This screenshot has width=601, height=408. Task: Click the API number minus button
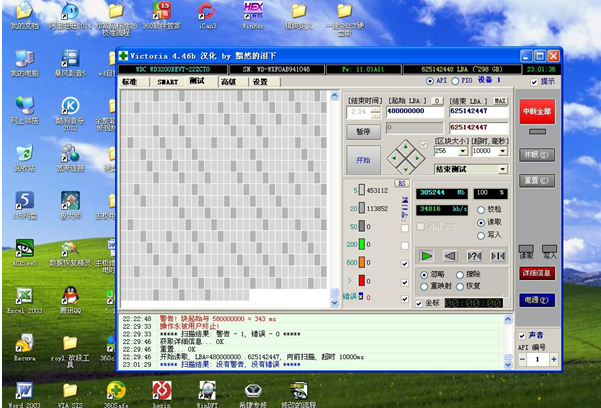point(522,359)
